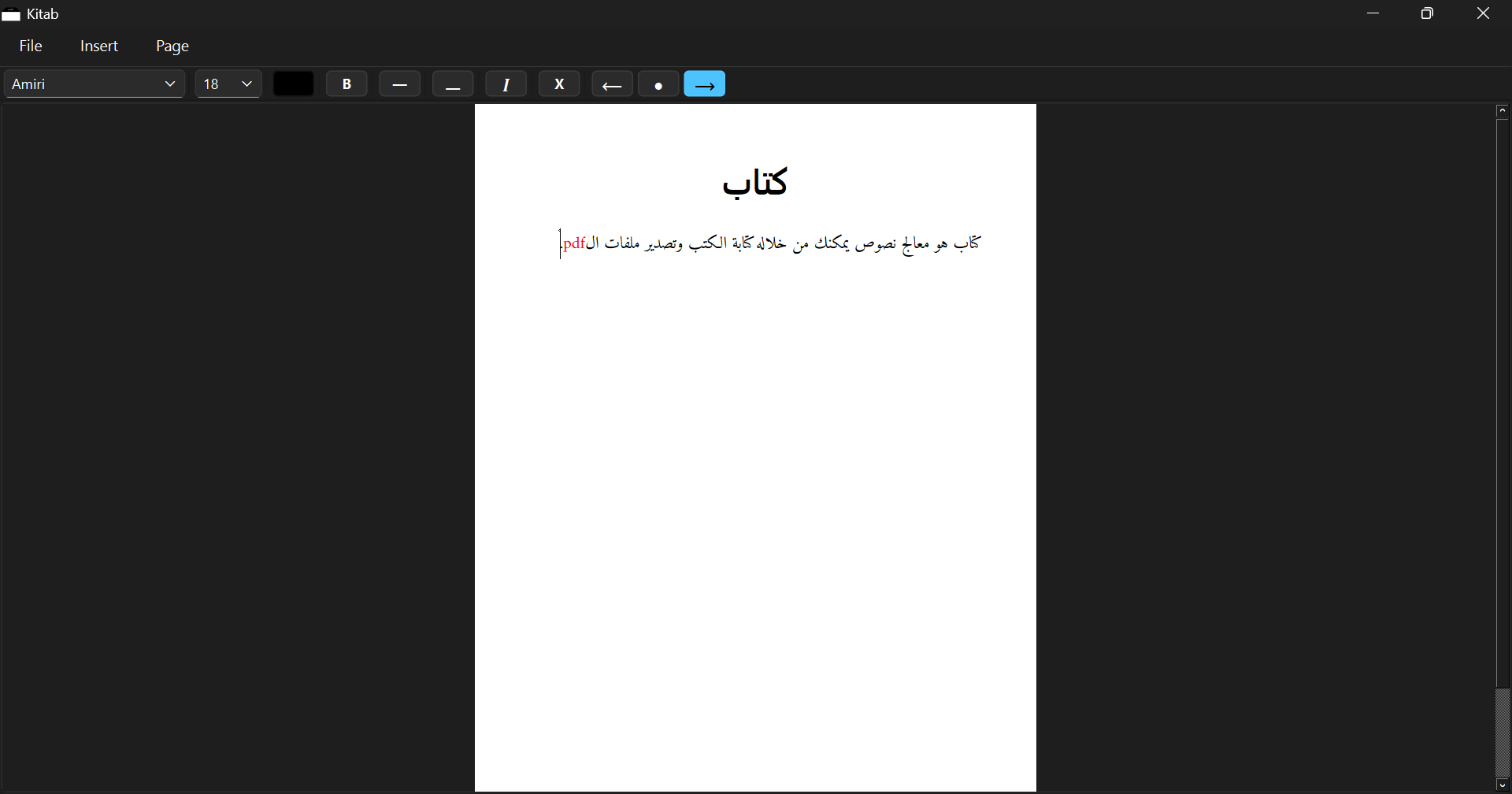
Task: Open the Page menu
Action: [x=172, y=46]
